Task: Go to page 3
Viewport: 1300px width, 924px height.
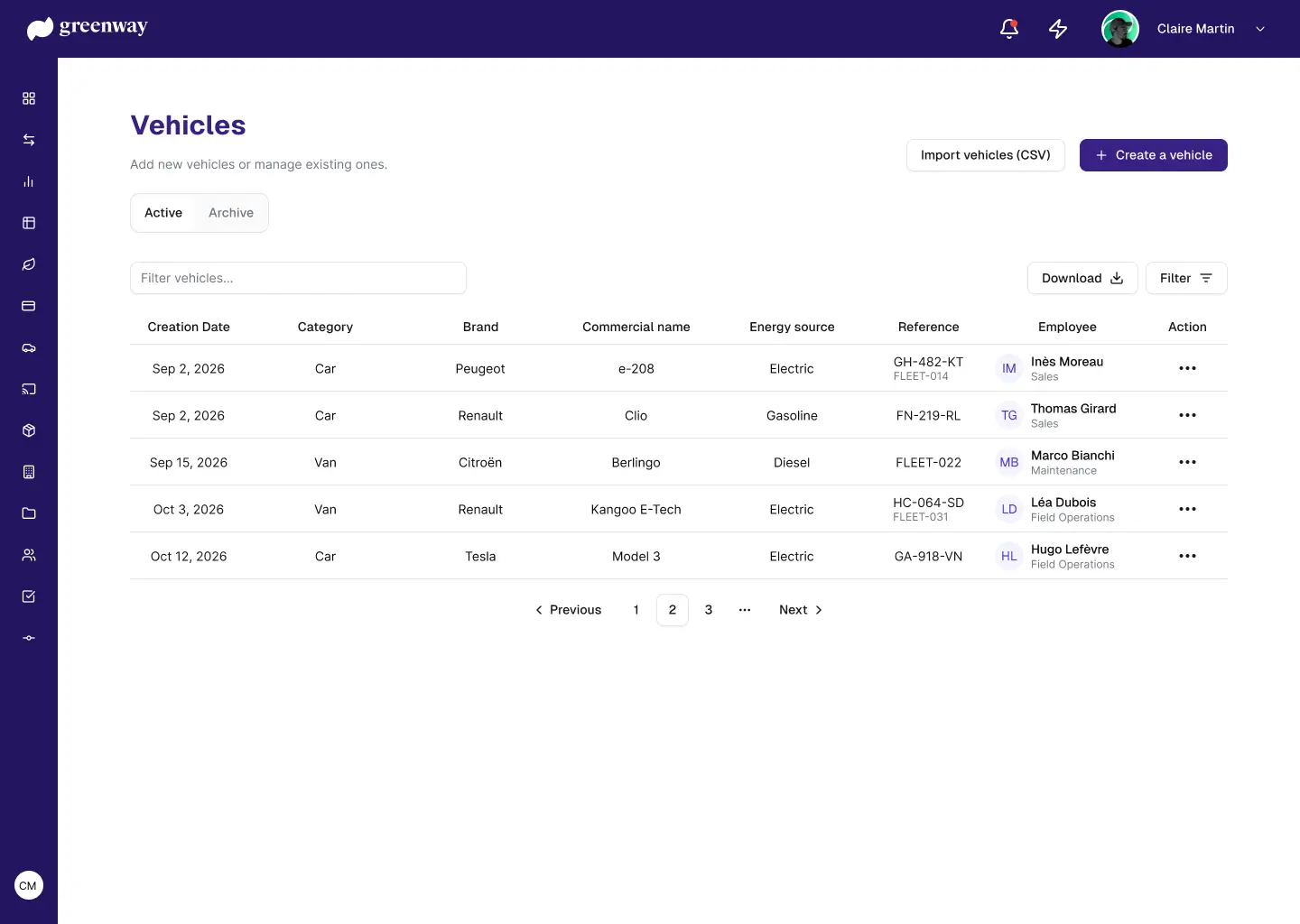Action: (x=709, y=610)
